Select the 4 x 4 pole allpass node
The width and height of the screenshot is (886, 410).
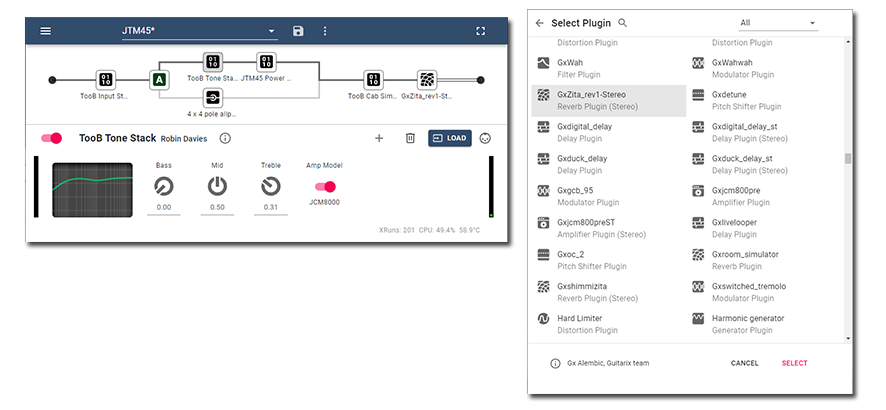[x=212, y=98]
